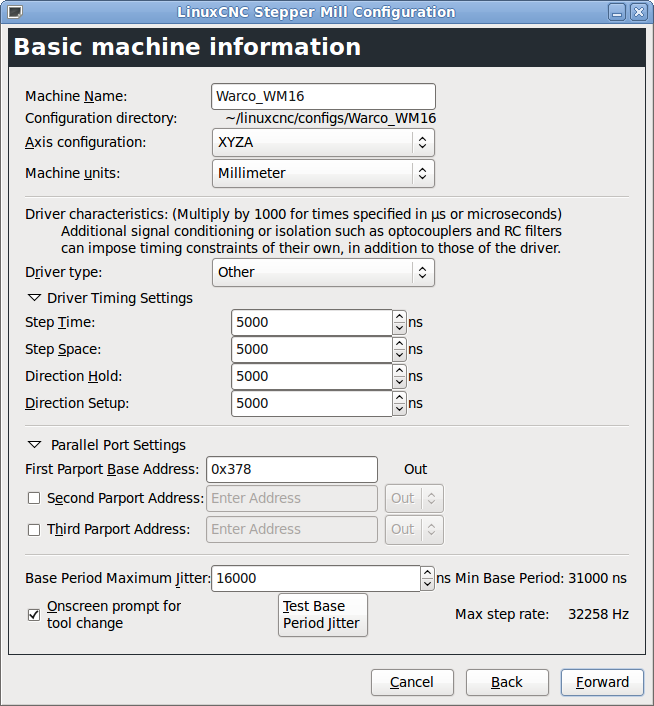
Task: Increase the Direction Hold value
Action: (399, 371)
